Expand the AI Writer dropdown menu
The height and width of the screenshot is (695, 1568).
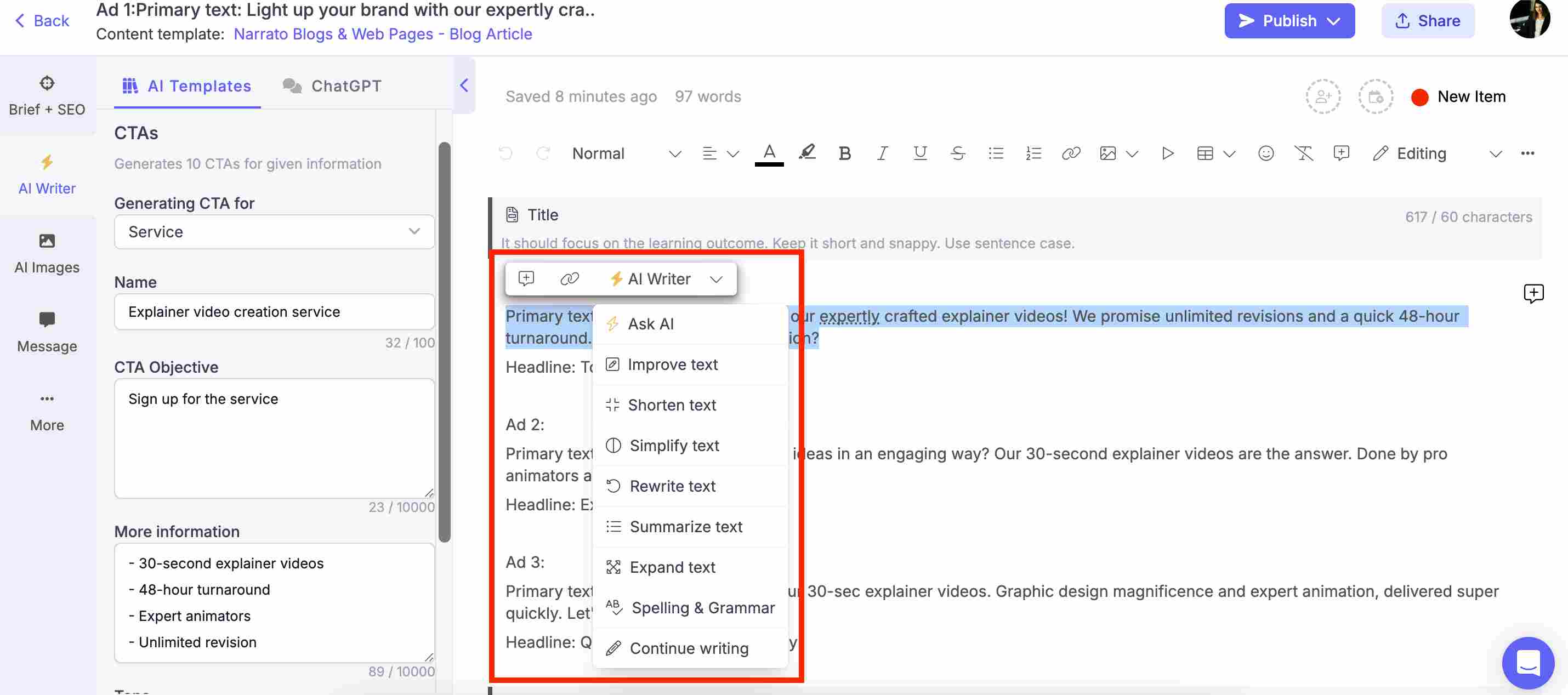click(x=718, y=279)
